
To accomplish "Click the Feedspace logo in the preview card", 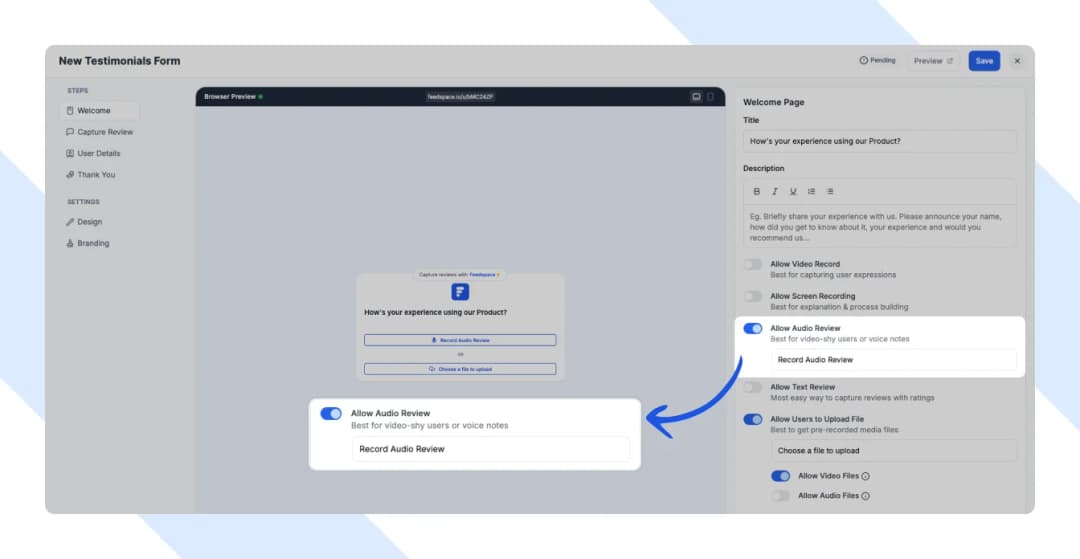I will pos(460,292).
